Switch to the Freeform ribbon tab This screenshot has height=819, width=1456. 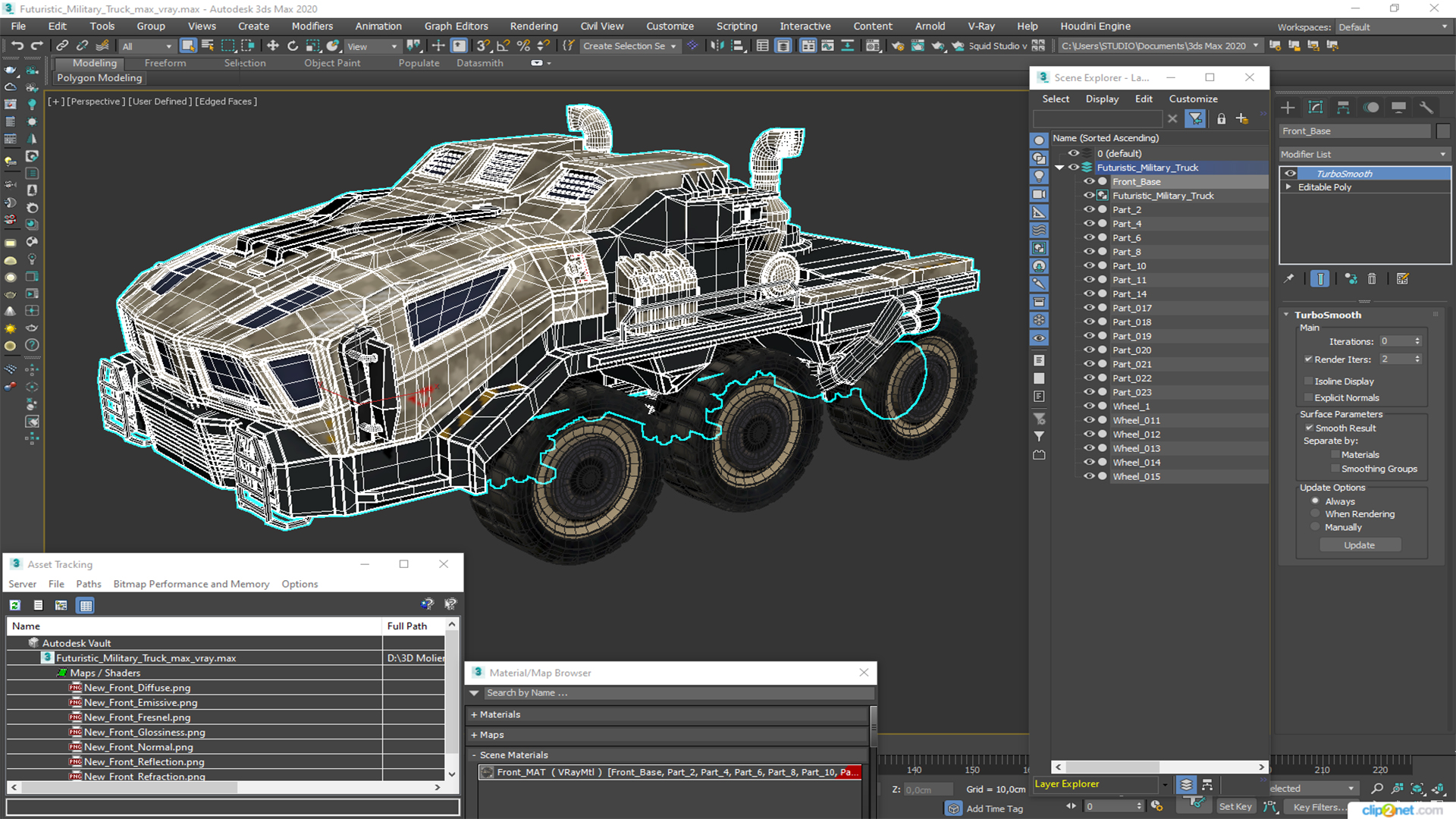tap(165, 63)
